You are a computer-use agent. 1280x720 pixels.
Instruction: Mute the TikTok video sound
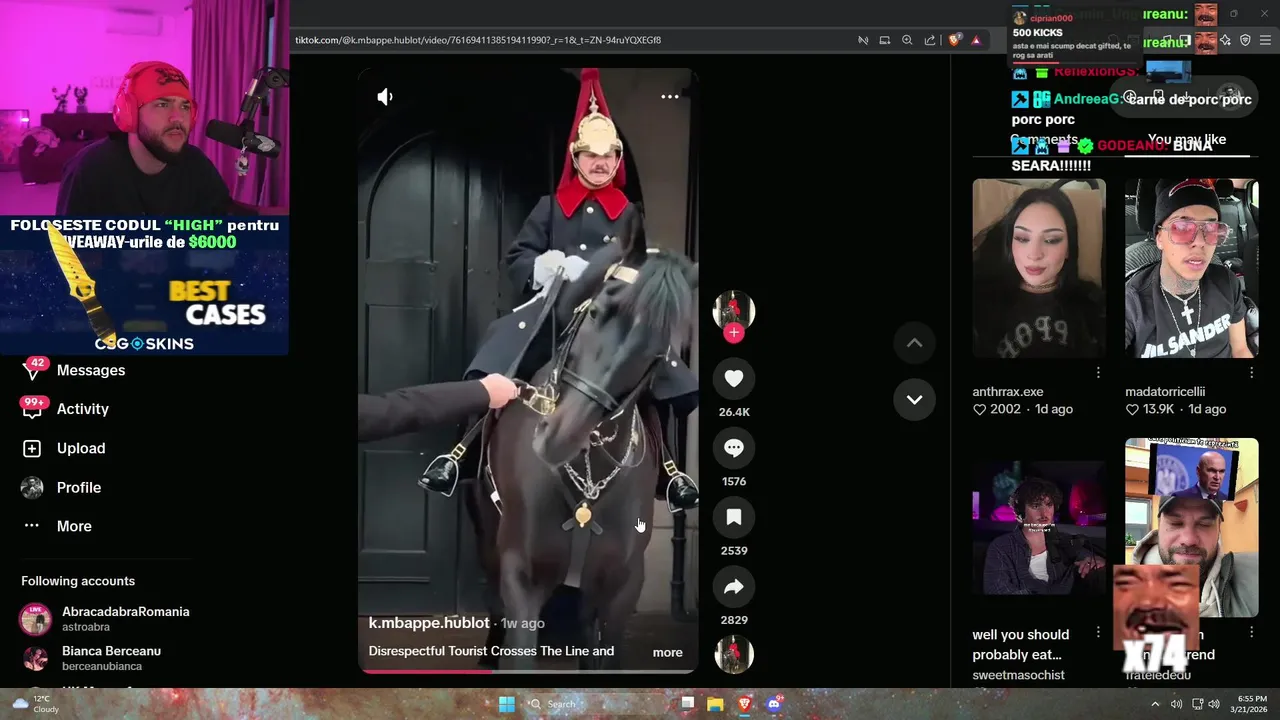coord(385,97)
